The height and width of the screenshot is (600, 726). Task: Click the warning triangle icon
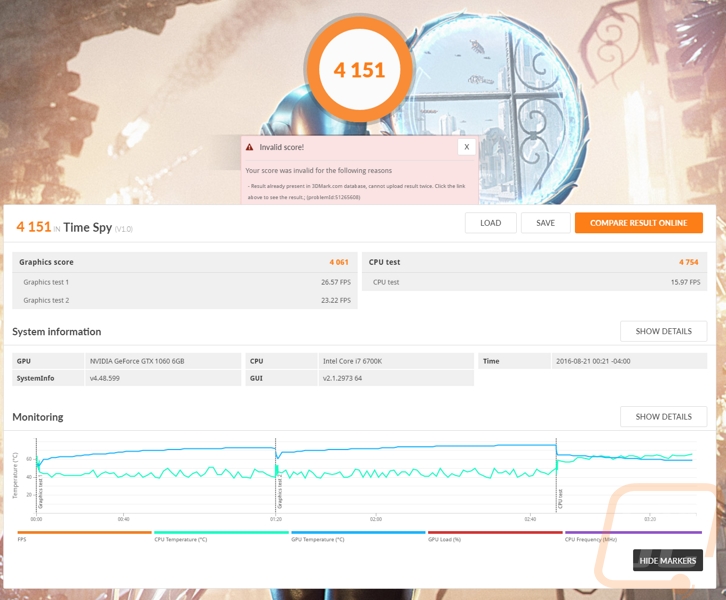coord(250,147)
